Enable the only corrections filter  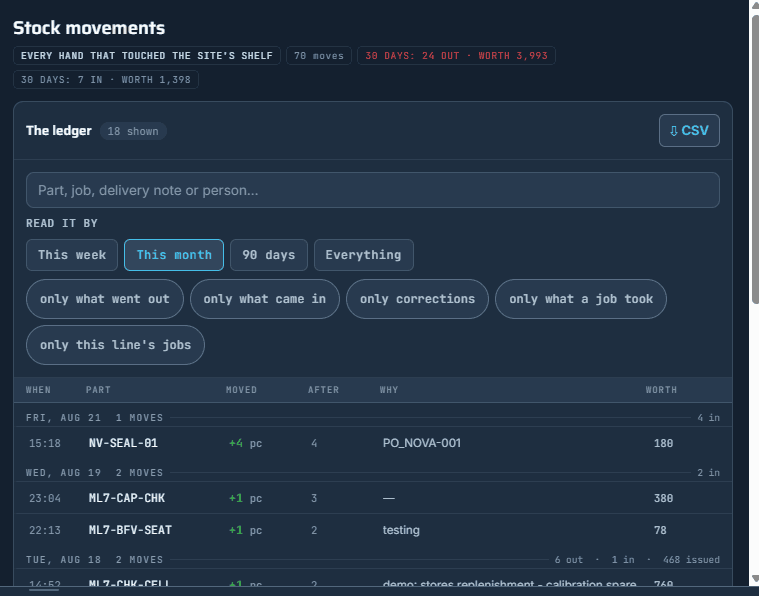(417, 299)
